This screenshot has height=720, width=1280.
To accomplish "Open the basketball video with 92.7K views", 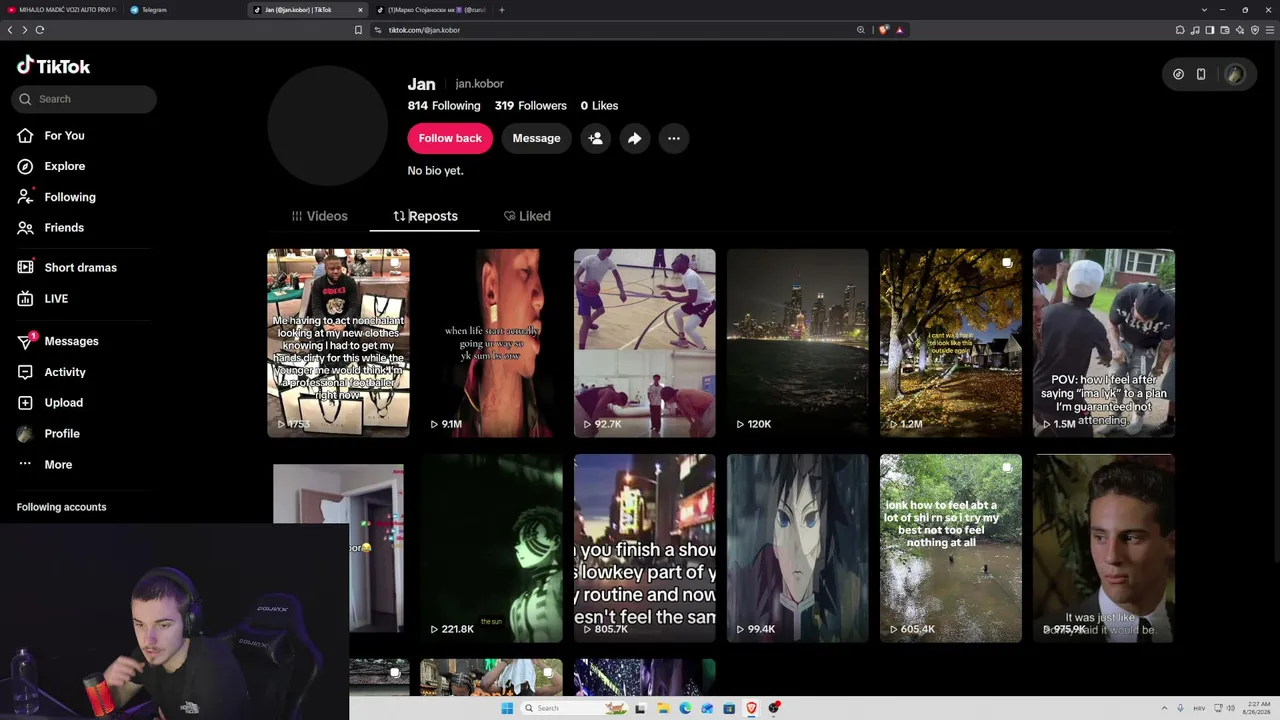I will [644, 343].
